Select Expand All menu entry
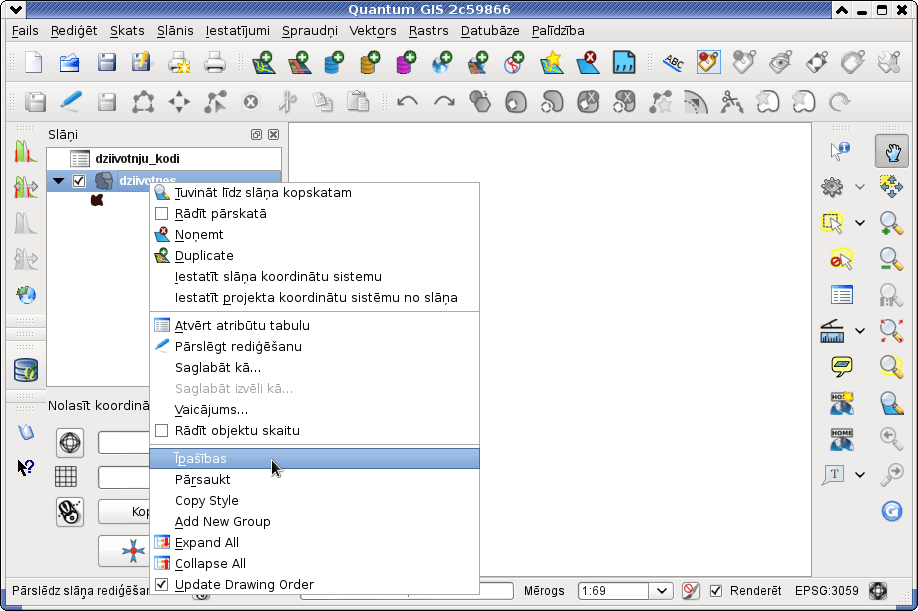 coord(314,543)
